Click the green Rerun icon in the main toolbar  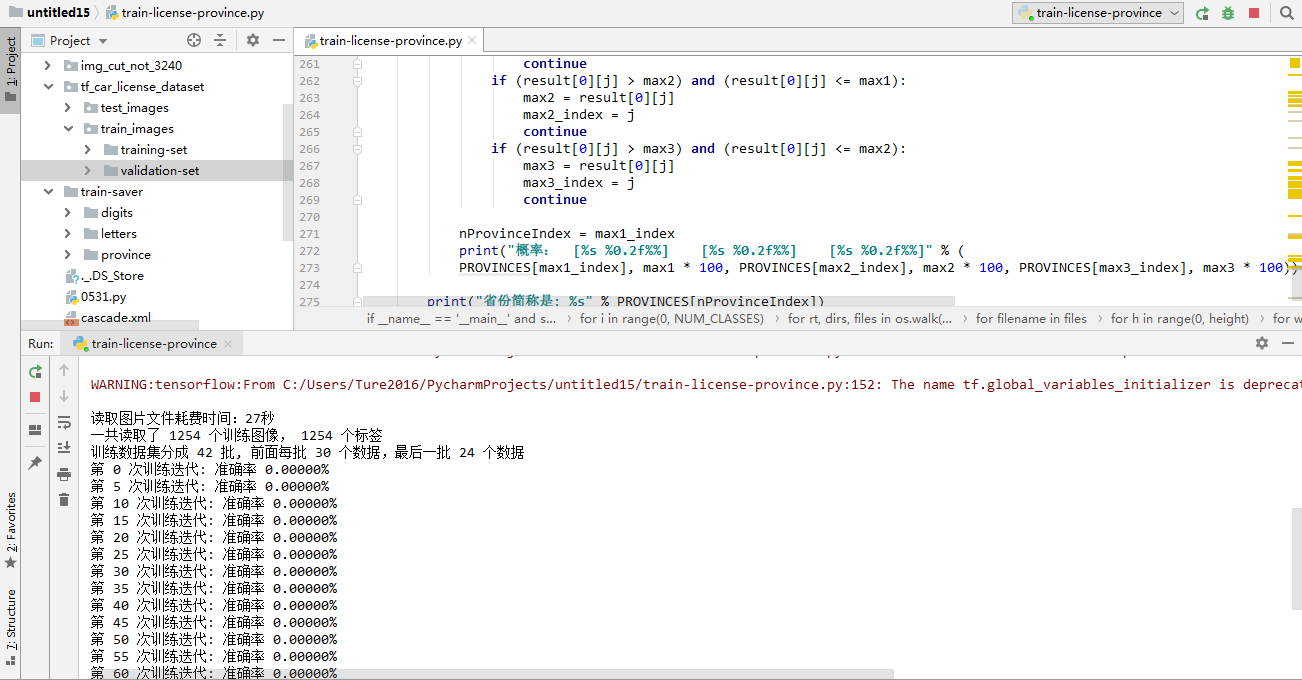click(x=1202, y=13)
